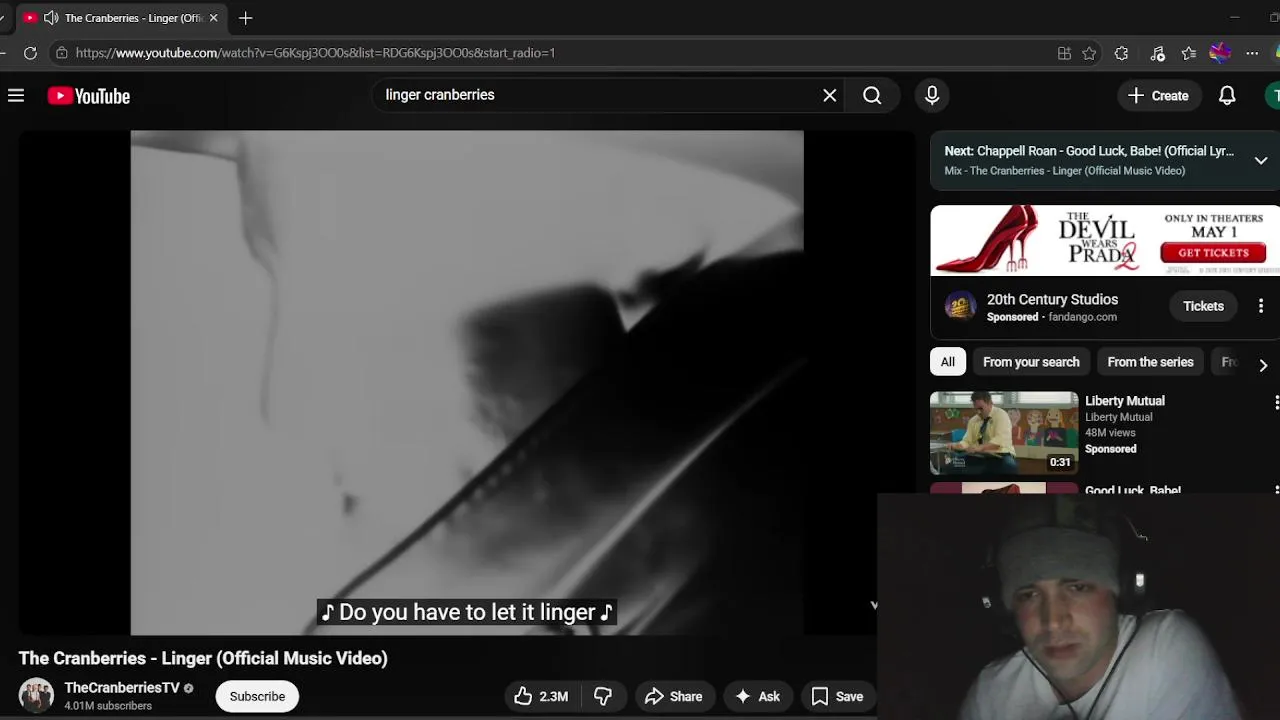
Task: Open the split screen browser icon
Action: [x=1064, y=53]
